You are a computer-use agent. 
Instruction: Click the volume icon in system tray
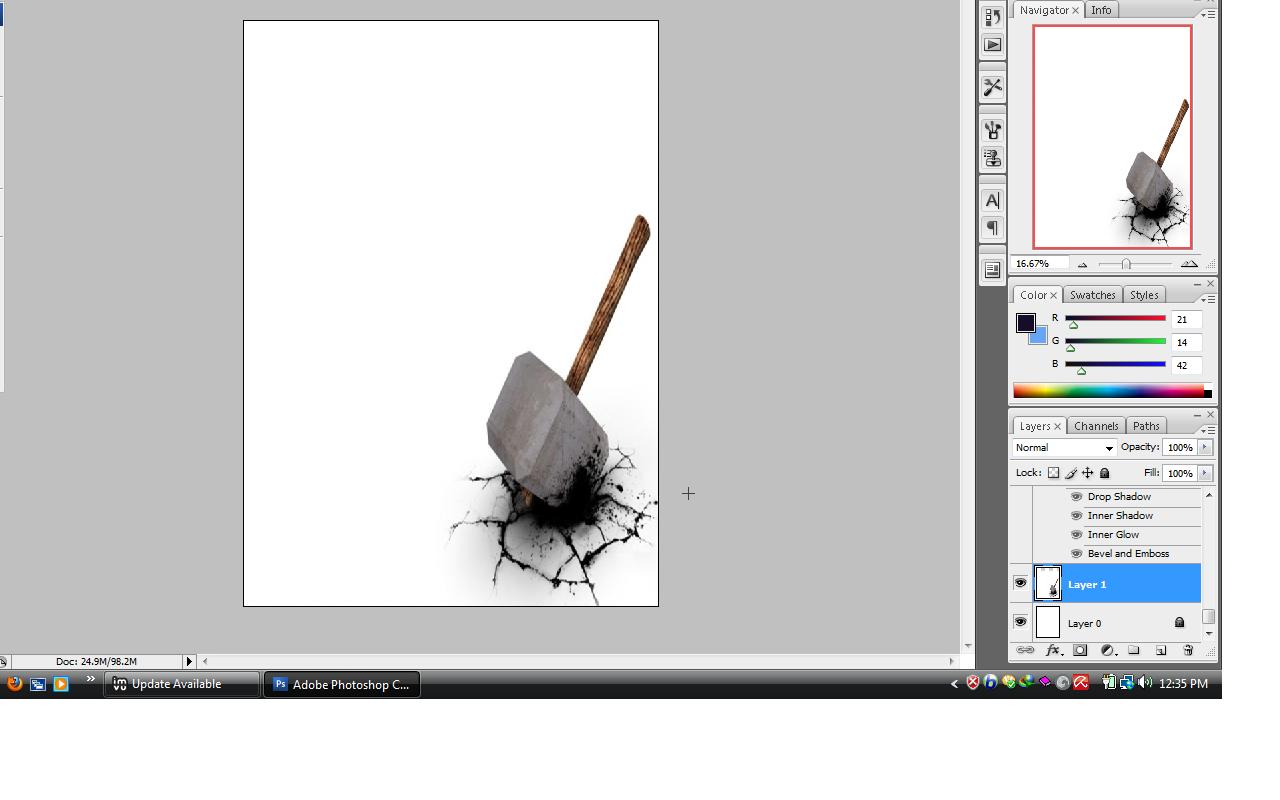[1145, 683]
